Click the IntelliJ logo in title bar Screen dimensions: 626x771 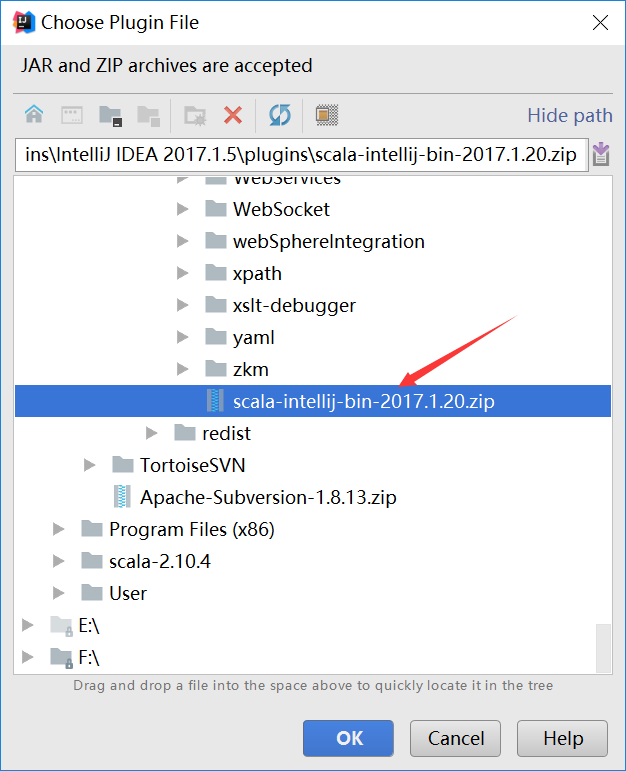point(24,23)
